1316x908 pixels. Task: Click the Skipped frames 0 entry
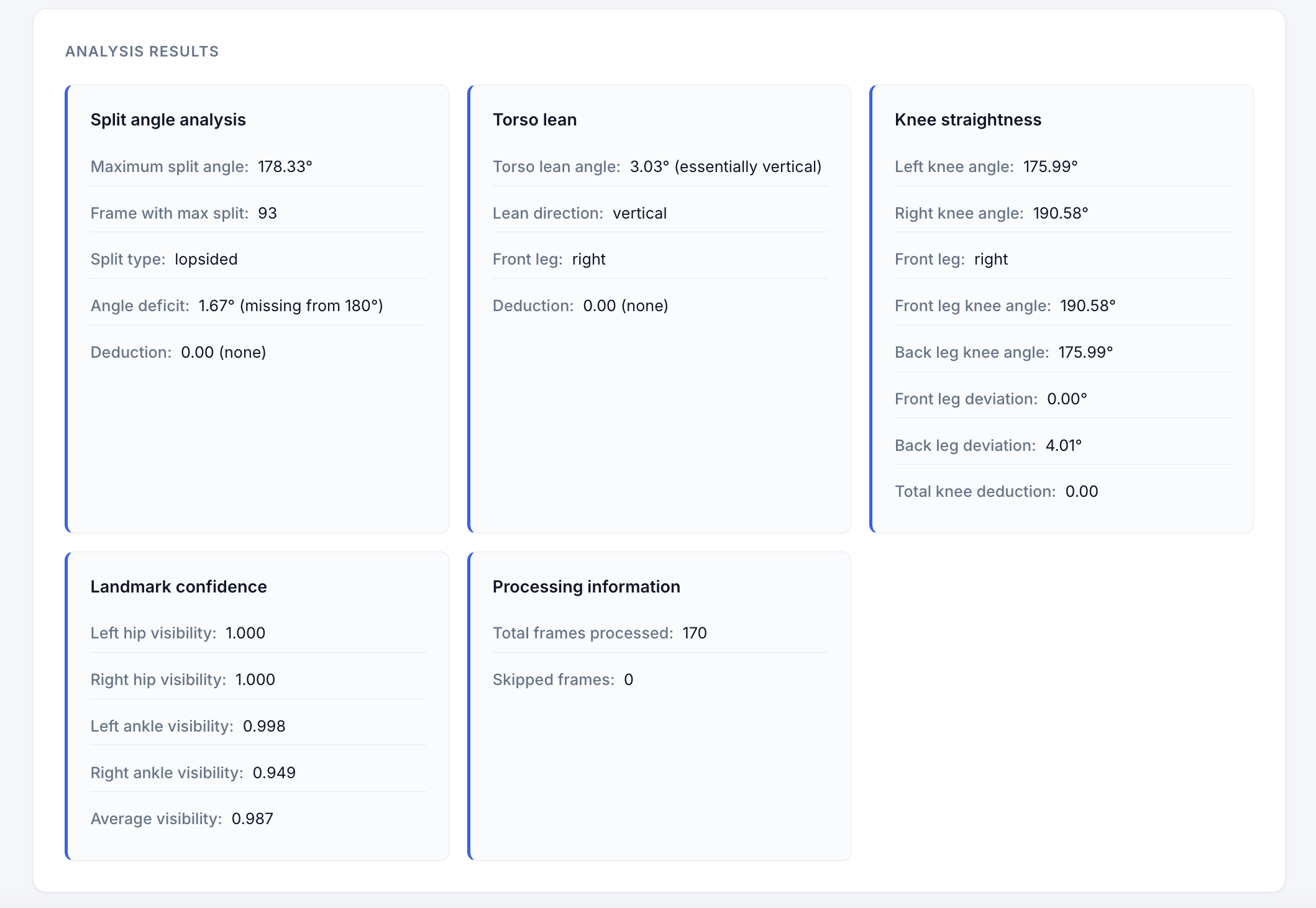click(629, 679)
